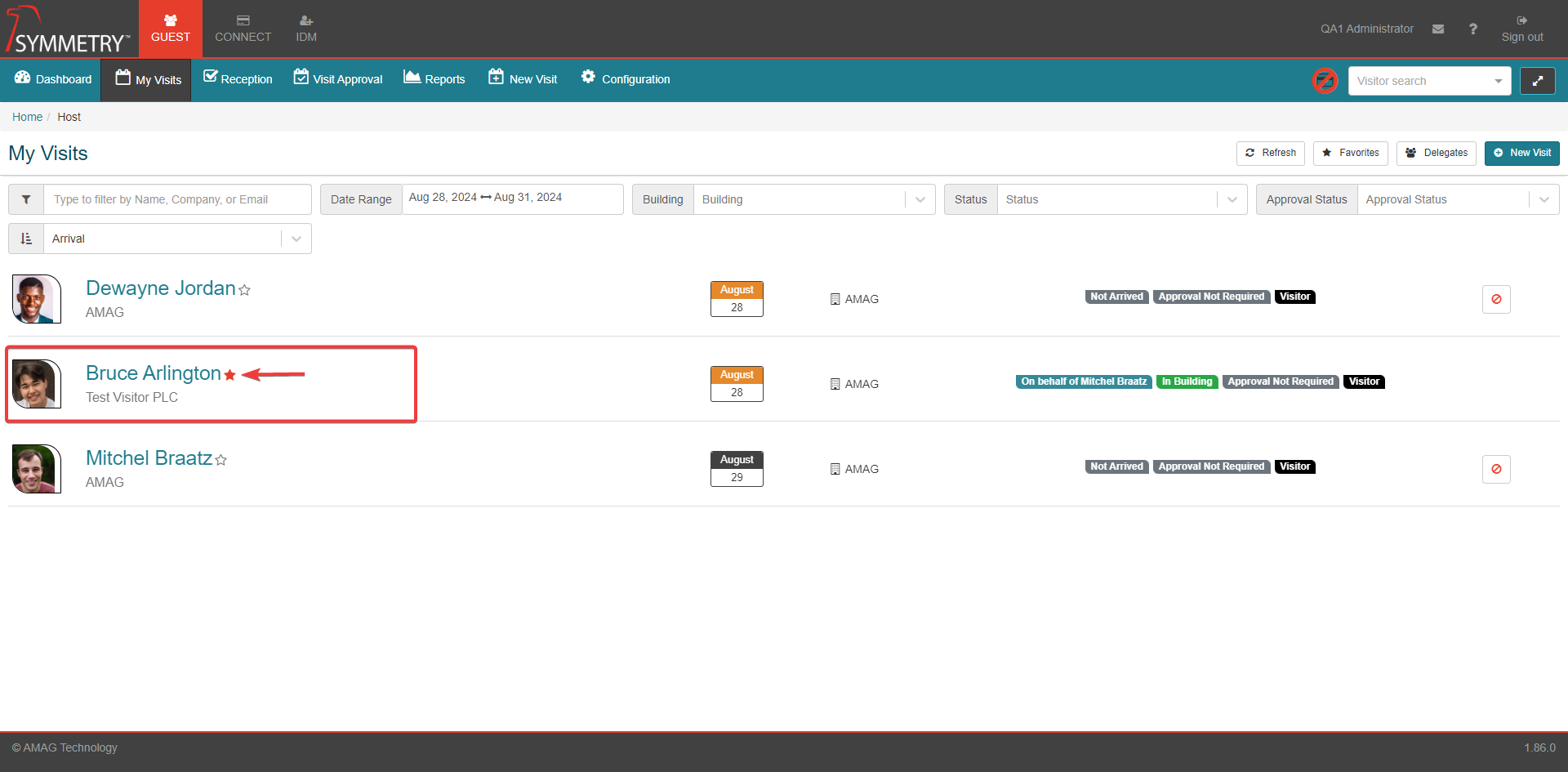Click the sort order icon beside Arrival
The height and width of the screenshot is (772, 1568).
(26, 239)
